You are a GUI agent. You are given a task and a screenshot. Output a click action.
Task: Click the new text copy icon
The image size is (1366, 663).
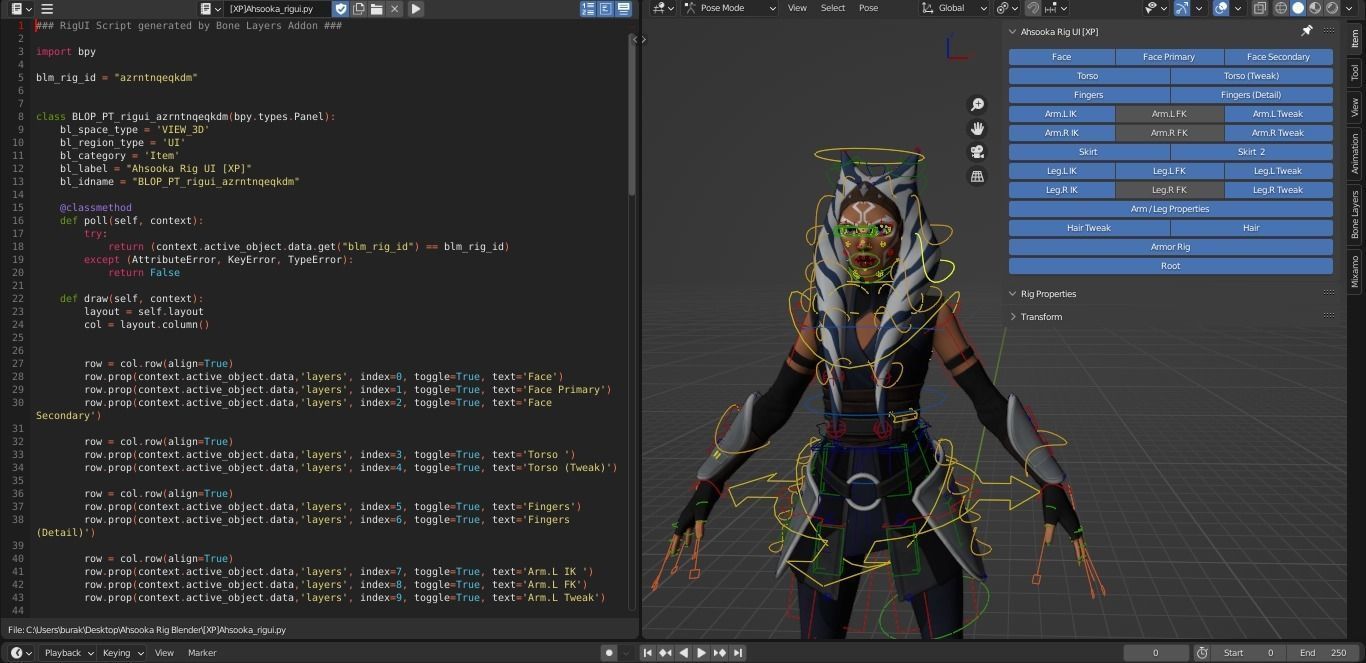point(359,8)
